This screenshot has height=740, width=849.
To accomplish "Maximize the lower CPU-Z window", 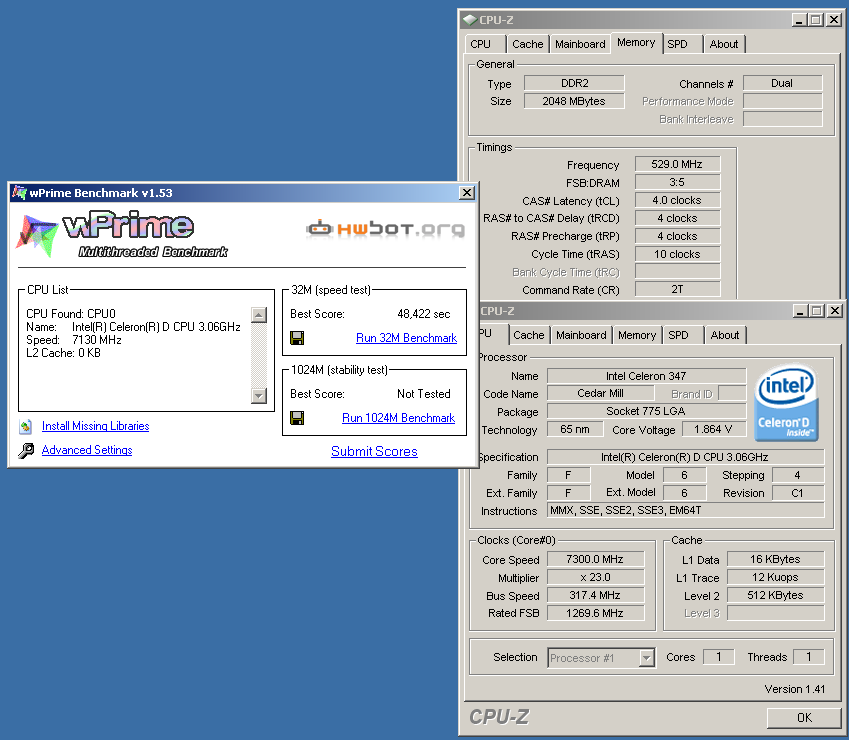I will [x=817, y=311].
